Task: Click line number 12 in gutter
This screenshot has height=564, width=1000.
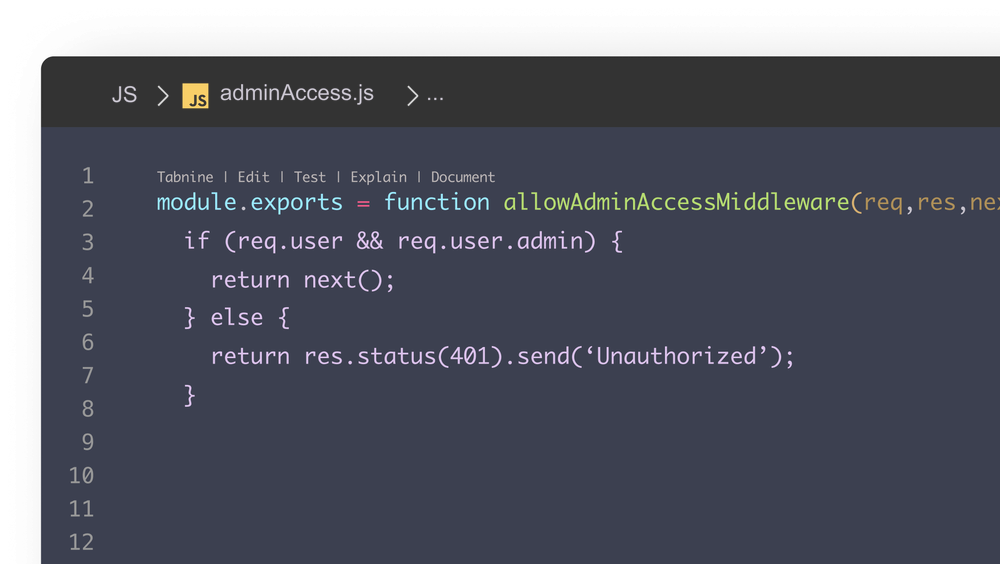Action: tap(82, 542)
